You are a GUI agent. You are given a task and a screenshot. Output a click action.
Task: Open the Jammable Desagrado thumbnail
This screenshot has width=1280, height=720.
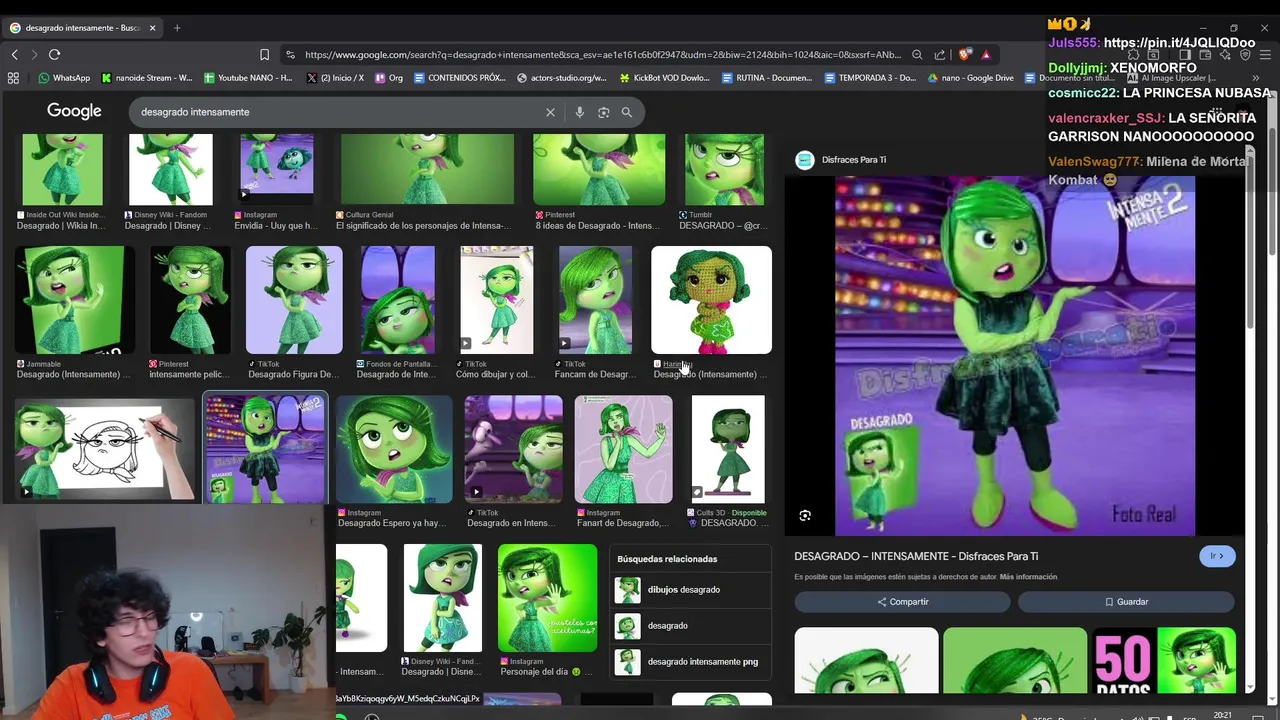click(x=74, y=300)
